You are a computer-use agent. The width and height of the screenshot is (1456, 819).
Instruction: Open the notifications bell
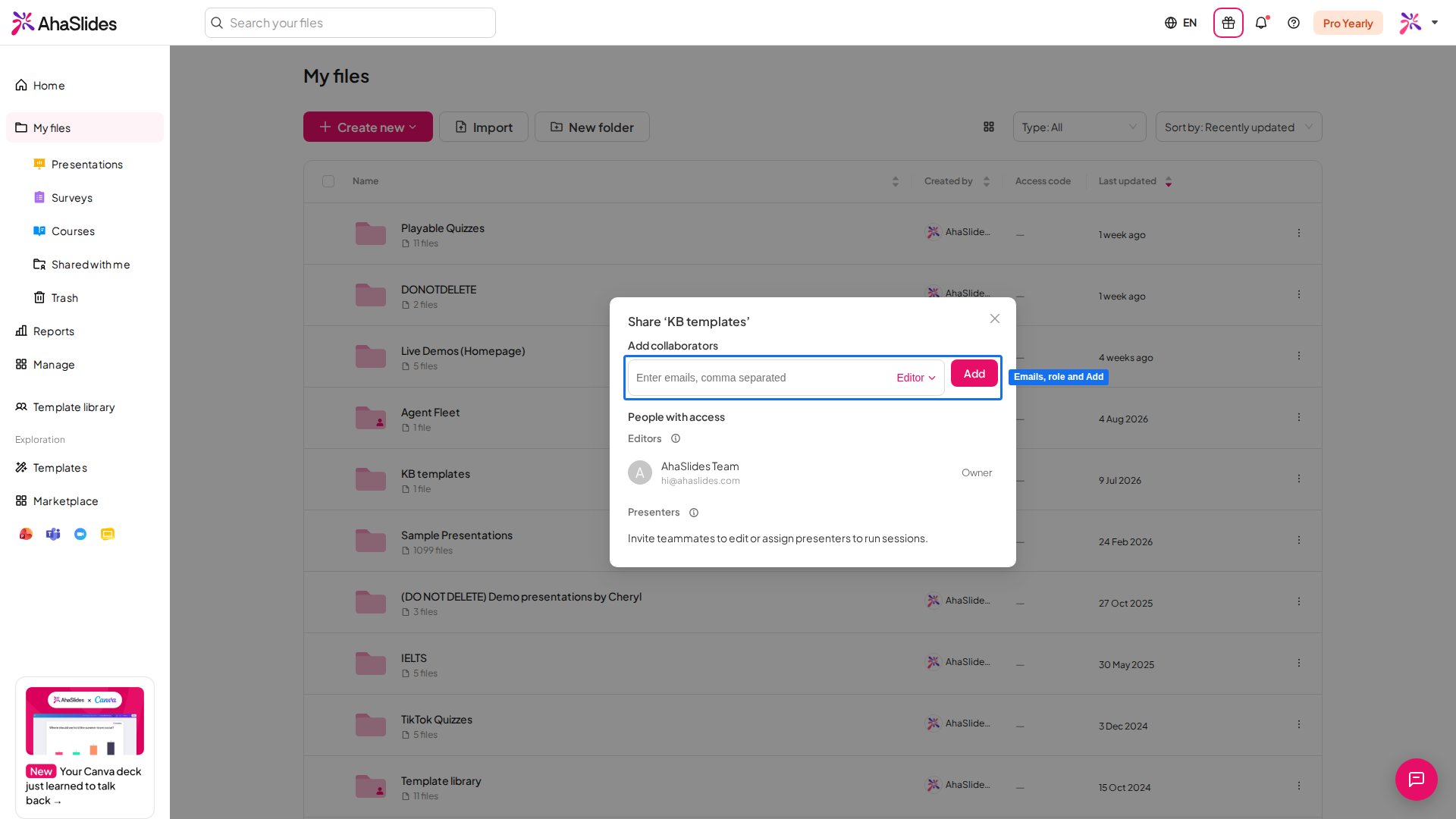[x=1261, y=23]
